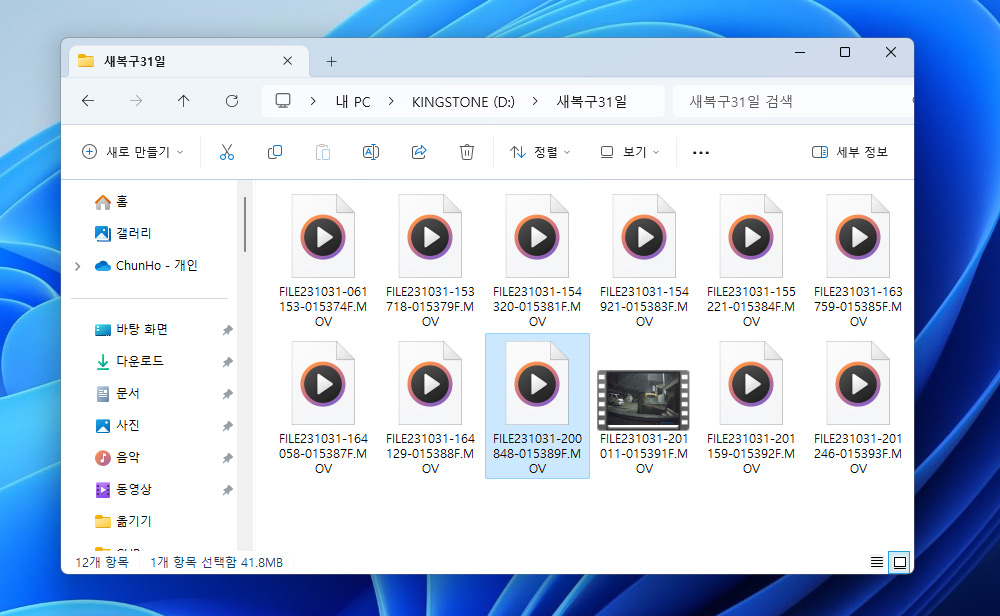The height and width of the screenshot is (616, 1000).
Task: Click KINGSTONE (D:) breadcrumb
Action: [463, 101]
